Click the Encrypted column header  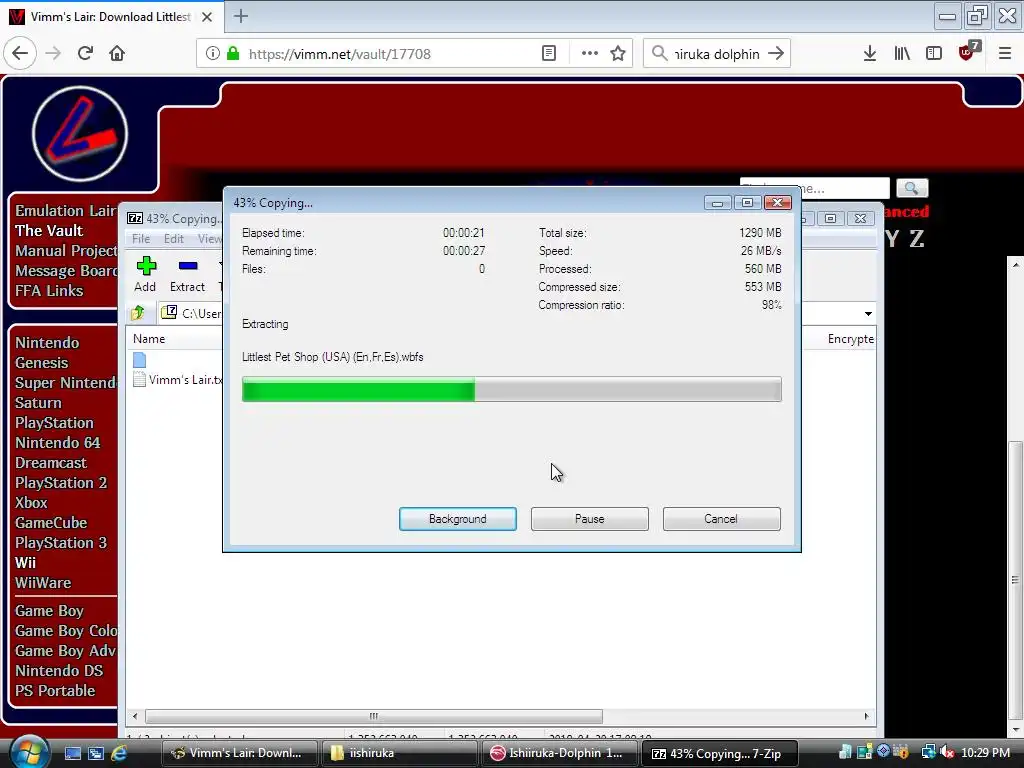click(850, 339)
